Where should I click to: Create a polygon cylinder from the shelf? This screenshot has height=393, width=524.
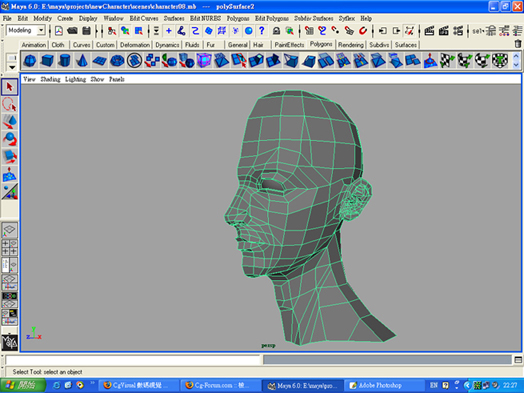[64, 61]
